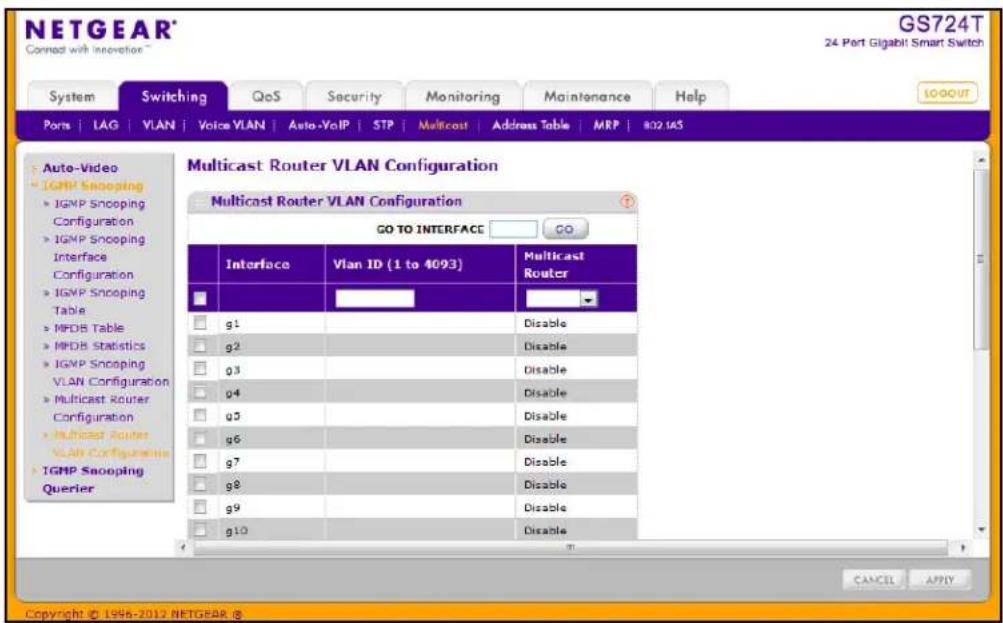Expand the Auto-Video sidebar section
Image resolution: width=1003 pixels, height=623 pixels.
80,168
